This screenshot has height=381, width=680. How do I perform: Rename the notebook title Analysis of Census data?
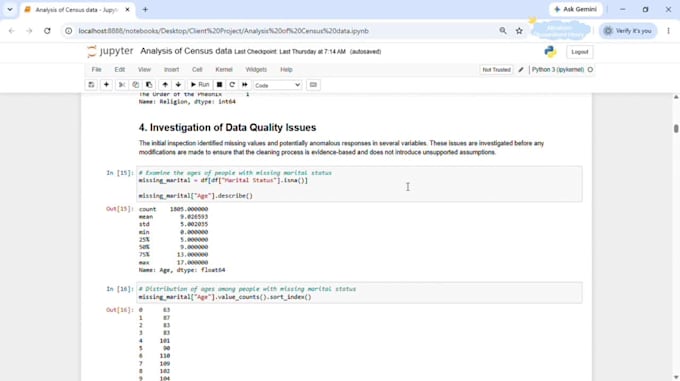[186, 51]
